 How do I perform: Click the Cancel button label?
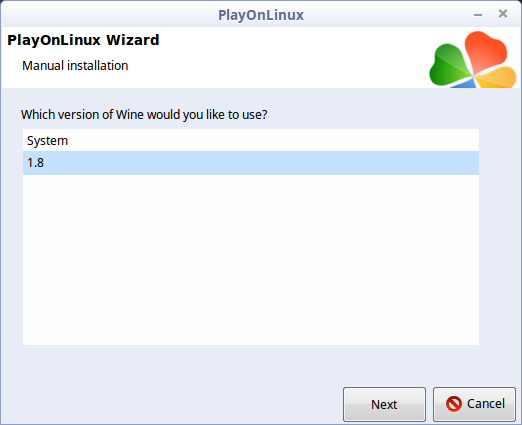486,404
